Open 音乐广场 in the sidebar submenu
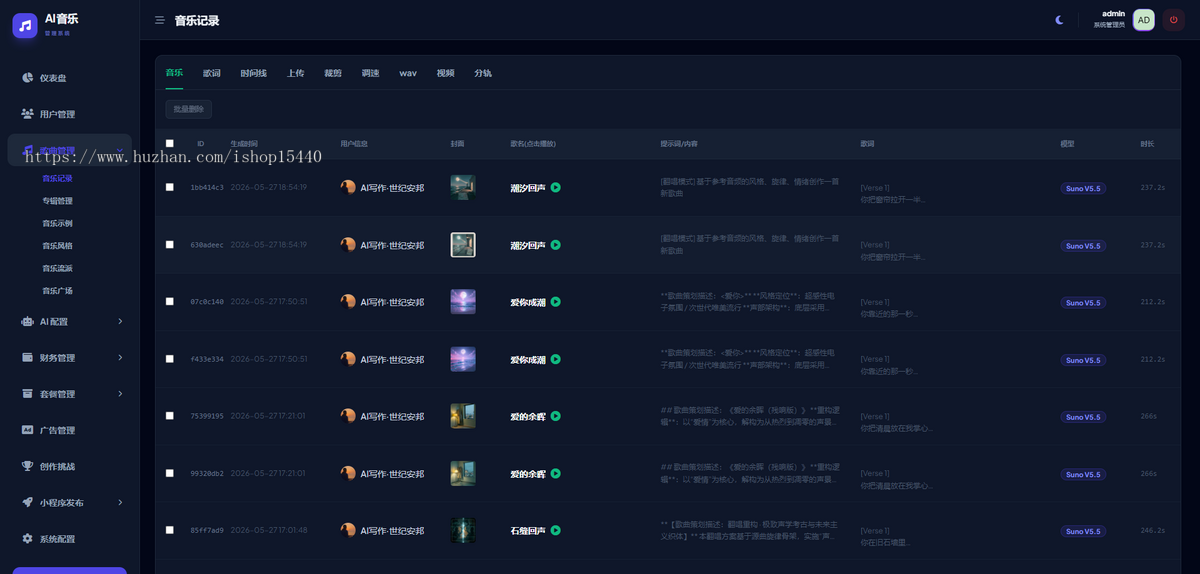Viewport: 1200px width, 574px height. 57,291
